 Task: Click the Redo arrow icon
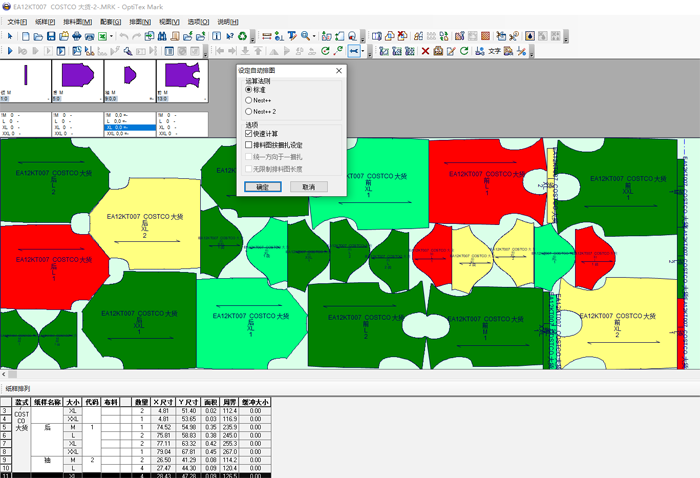pyautogui.click(x=137, y=37)
